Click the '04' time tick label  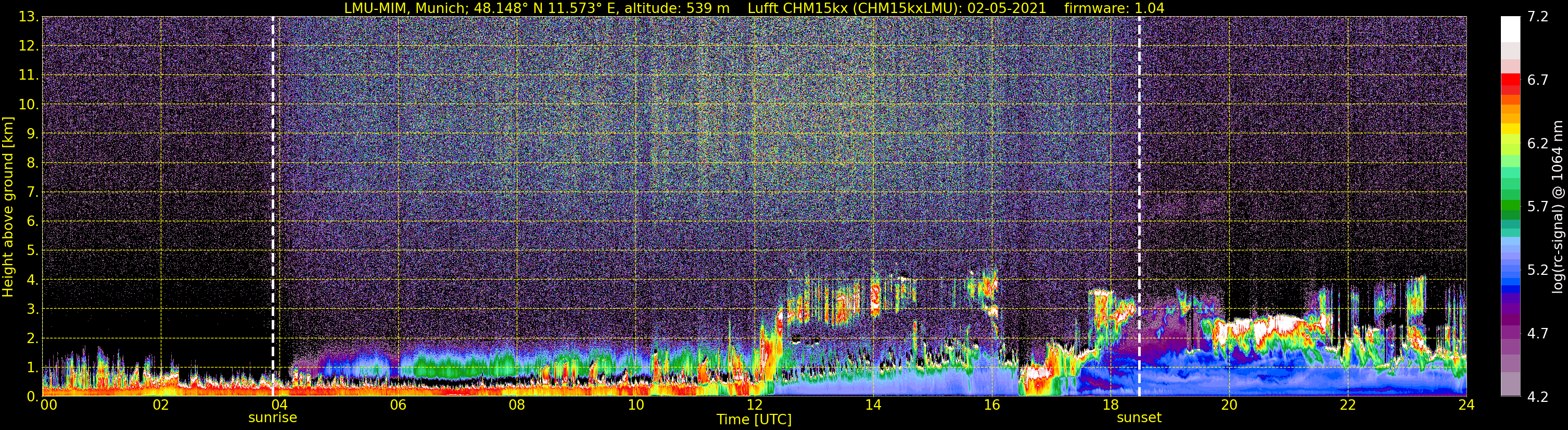[x=279, y=406]
